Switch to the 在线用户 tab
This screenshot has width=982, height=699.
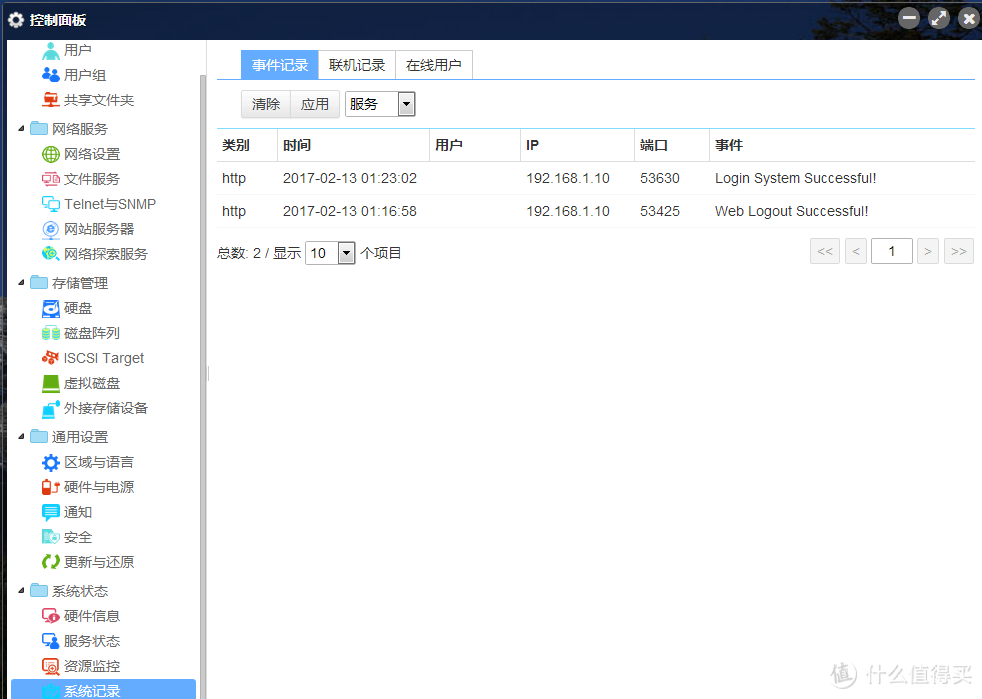[434, 65]
